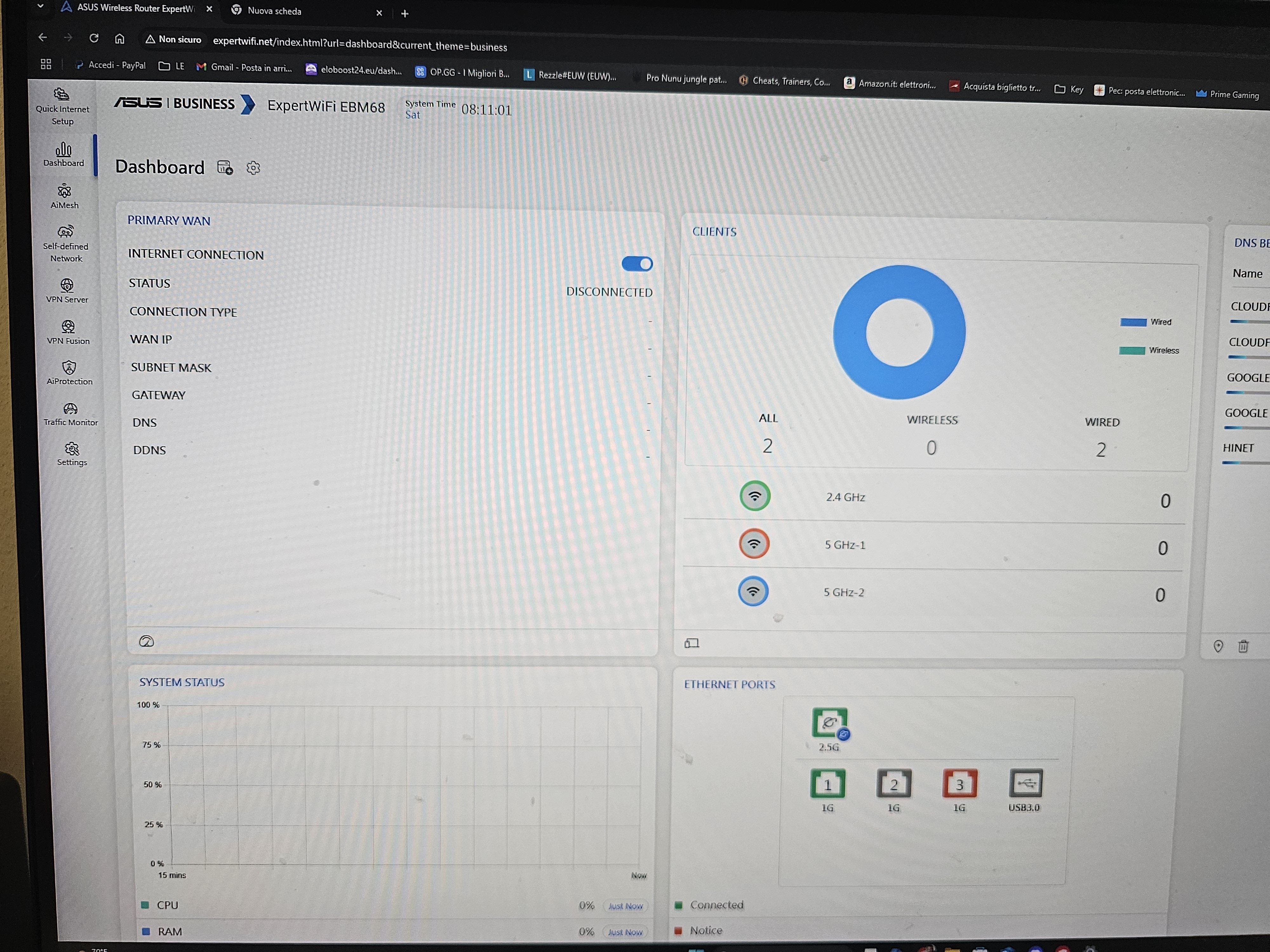Image resolution: width=1270 pixels, height=952 pixels.
Task: Open the Traffic Monitor page
Action: [70, 414]
